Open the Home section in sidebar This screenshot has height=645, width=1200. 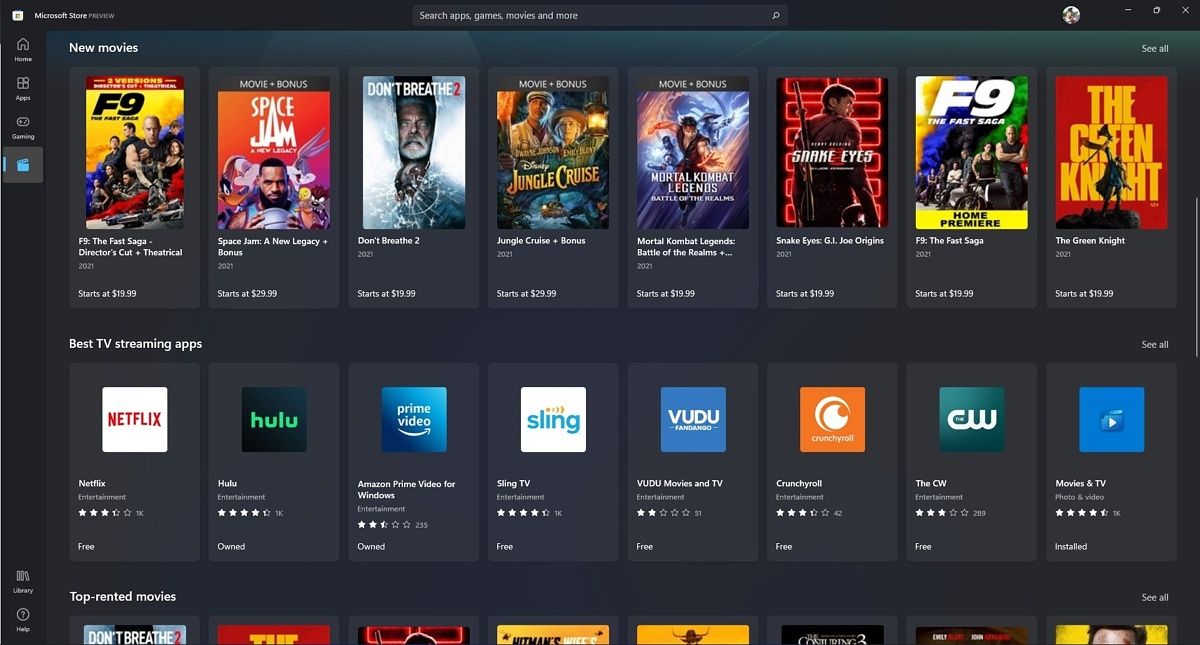[23, 49]
